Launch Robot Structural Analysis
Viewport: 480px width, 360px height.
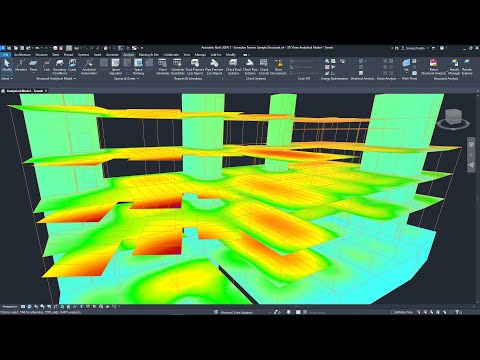[434, 67]
